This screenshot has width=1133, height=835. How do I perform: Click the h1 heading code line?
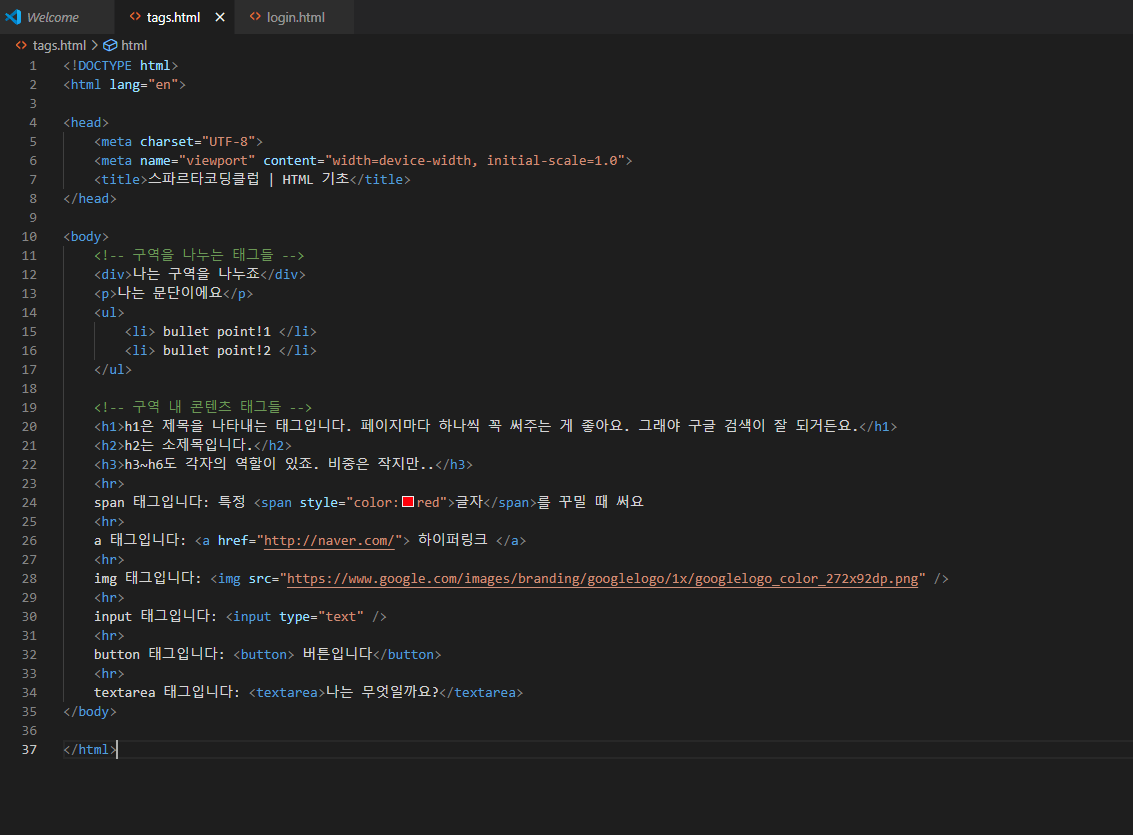496,426
